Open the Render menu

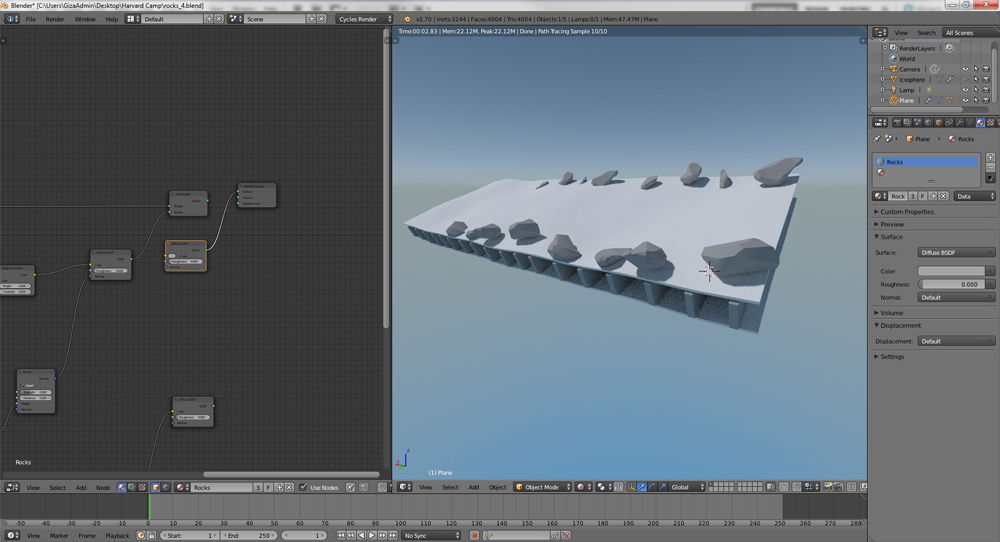click(x=55, y=19)
